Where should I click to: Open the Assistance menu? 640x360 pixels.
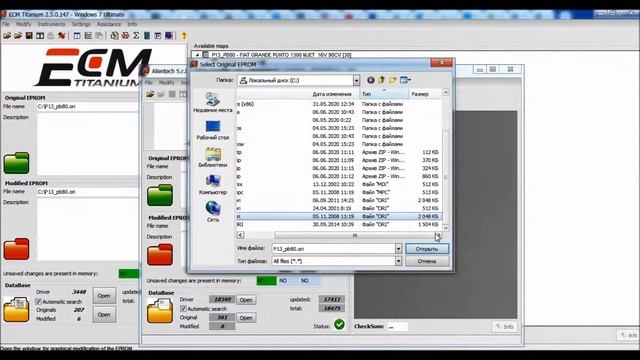109,24
